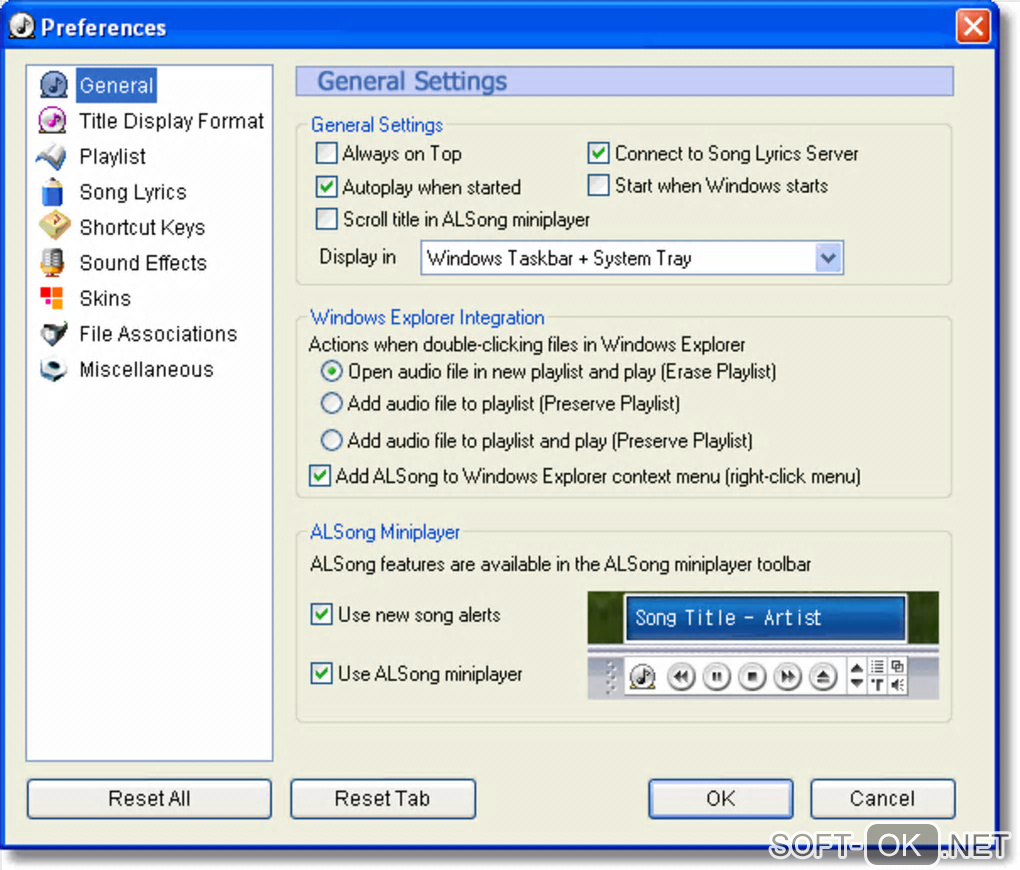Click the Reset All button
1020x870 pixels.
[149, 798]
